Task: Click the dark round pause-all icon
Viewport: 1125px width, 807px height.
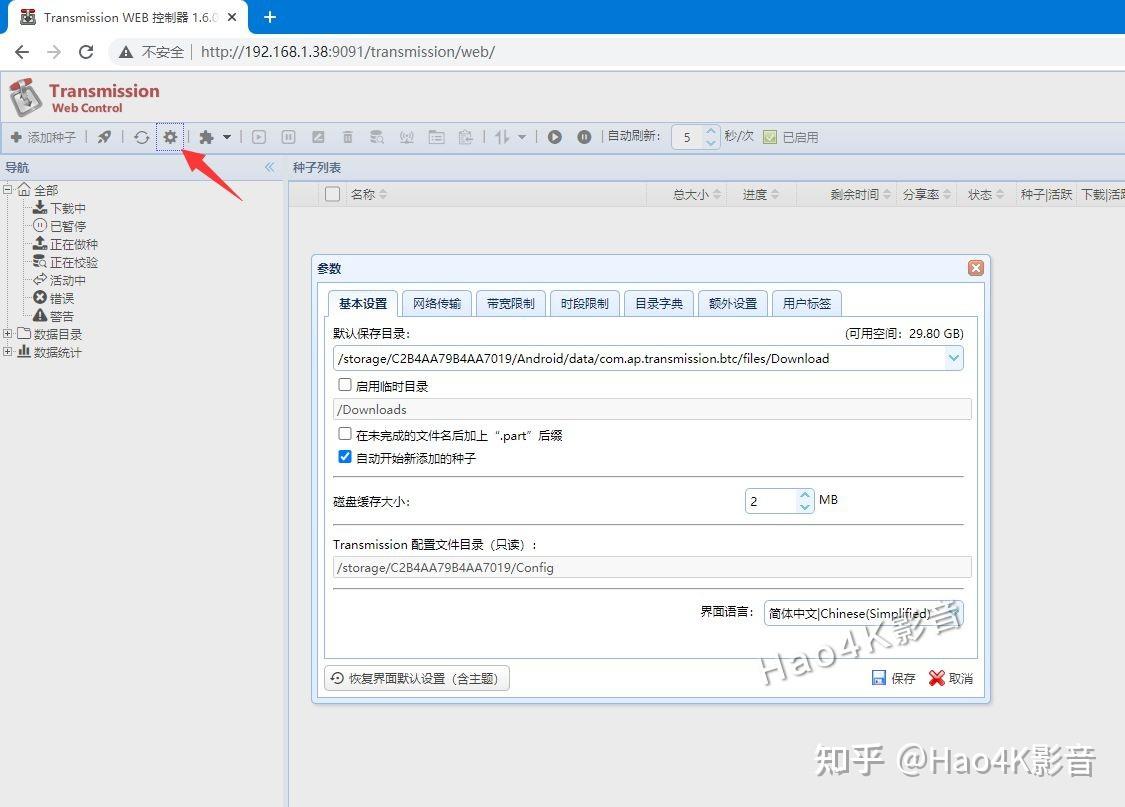Action: 584,136
